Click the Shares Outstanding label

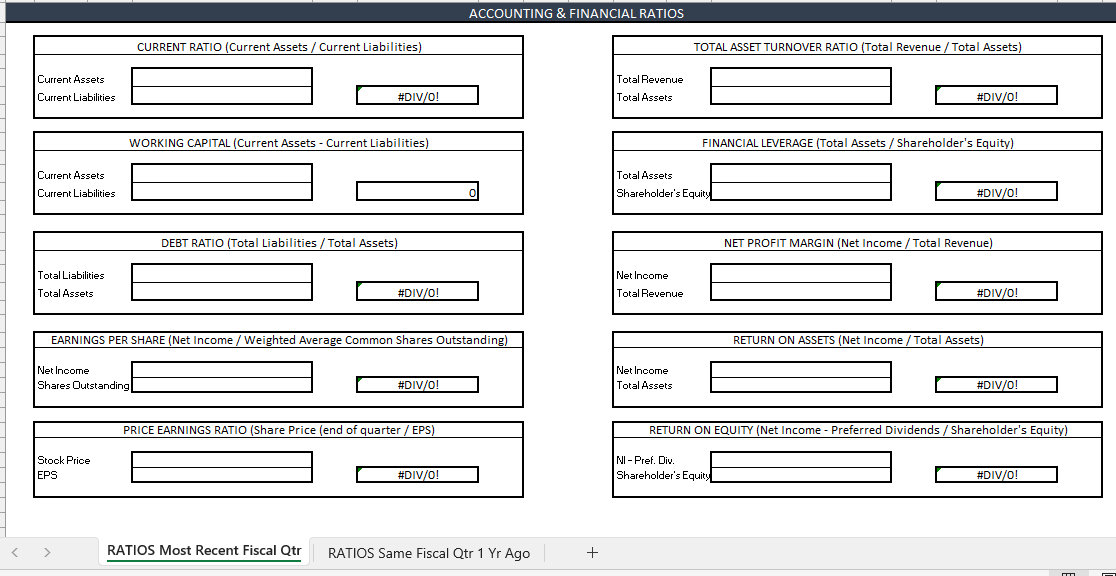(x=83, y=385)
